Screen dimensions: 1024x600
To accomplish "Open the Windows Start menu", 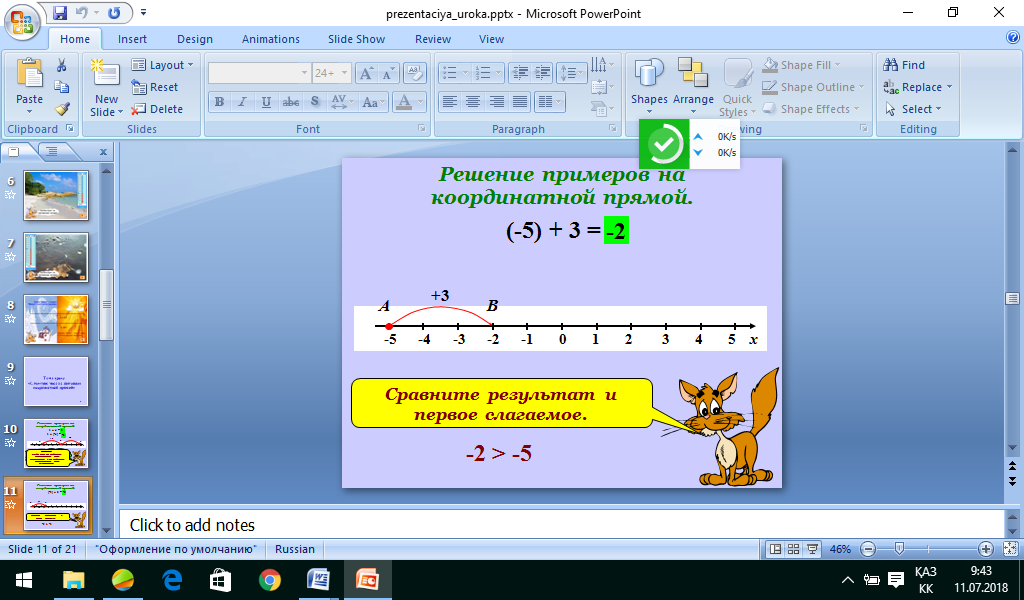I will tap(24, 580).
